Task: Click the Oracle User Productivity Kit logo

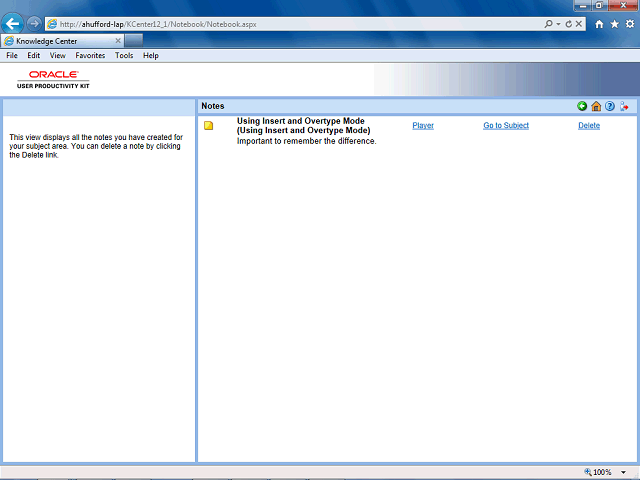Action: click(x=53, y=79)
